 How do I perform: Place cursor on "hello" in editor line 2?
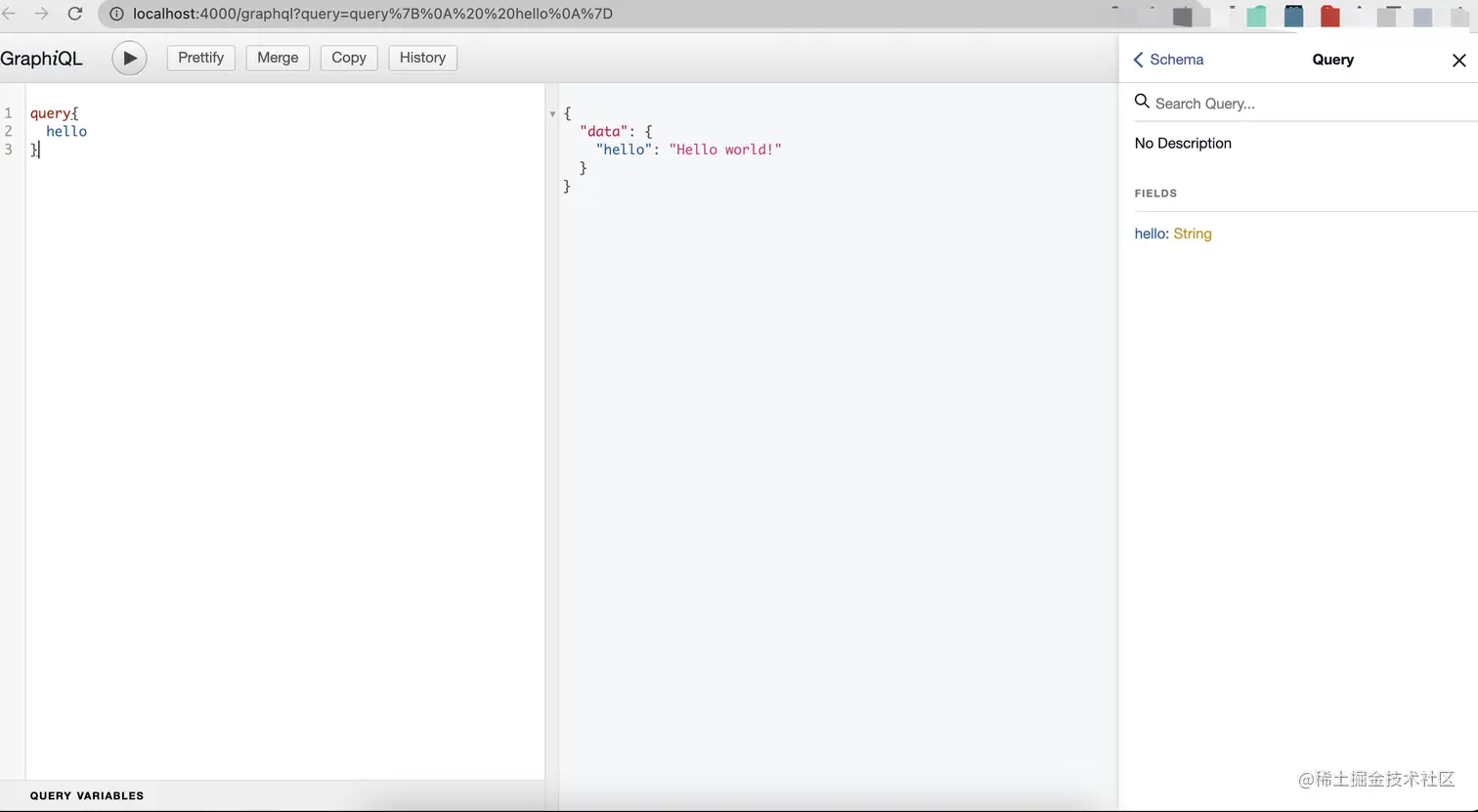(66, 131)
